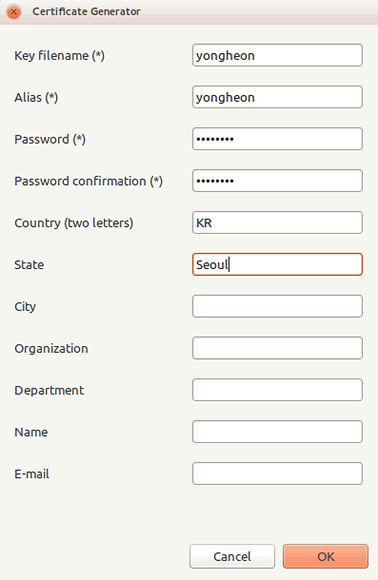Close the Certificate Generator dialog
The width and height of the screenshot is (378, 580).
14,12
